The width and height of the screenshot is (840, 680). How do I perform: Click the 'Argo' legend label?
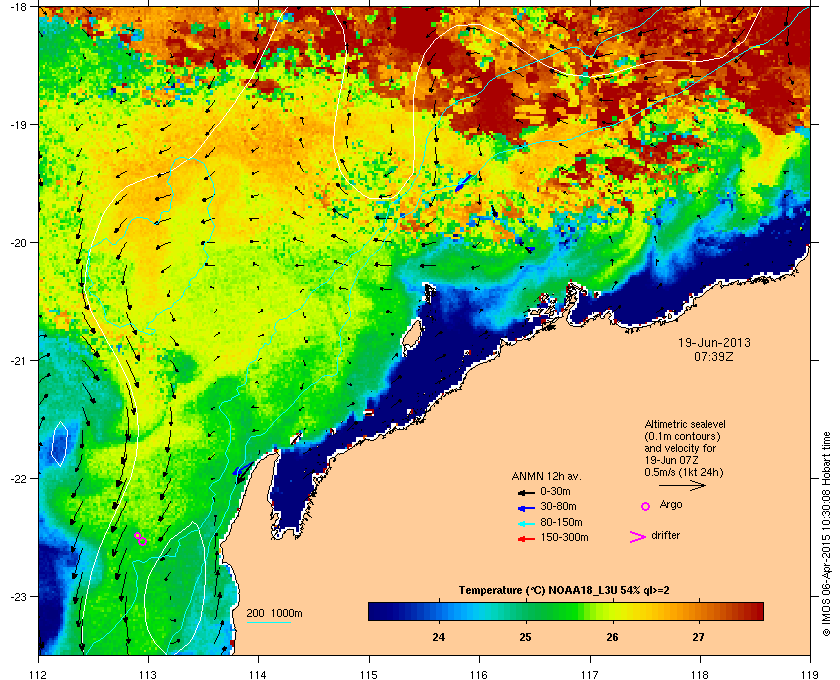(x=671, y=505)
